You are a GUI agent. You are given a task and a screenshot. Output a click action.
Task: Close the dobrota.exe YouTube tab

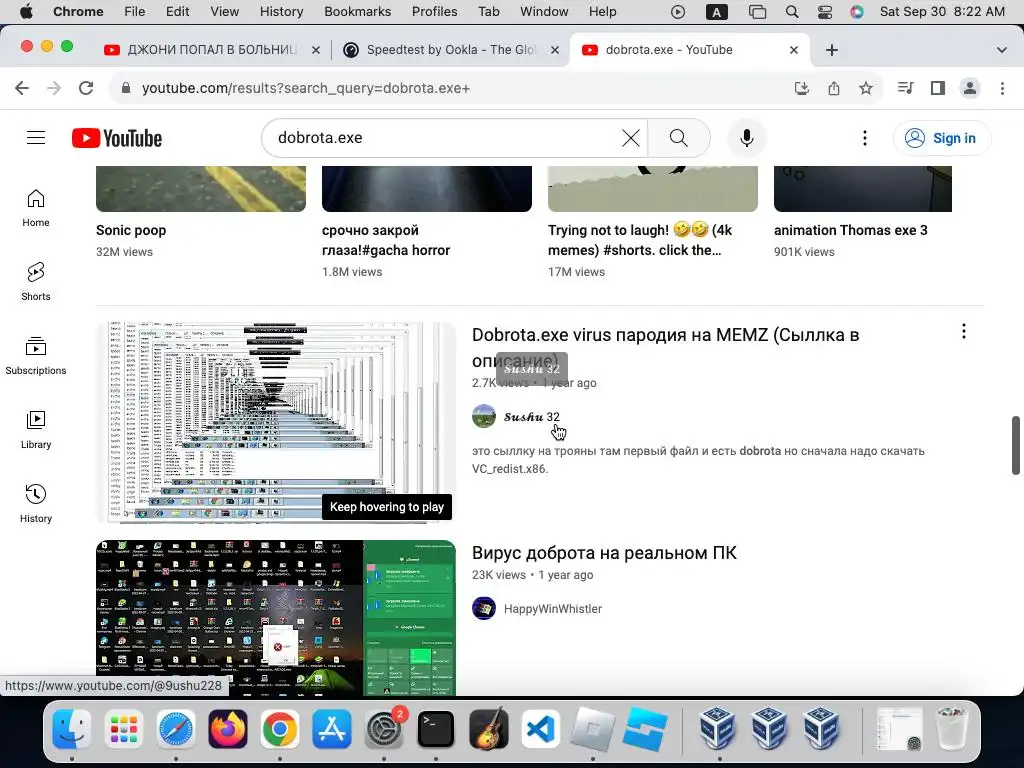(793, 50)
